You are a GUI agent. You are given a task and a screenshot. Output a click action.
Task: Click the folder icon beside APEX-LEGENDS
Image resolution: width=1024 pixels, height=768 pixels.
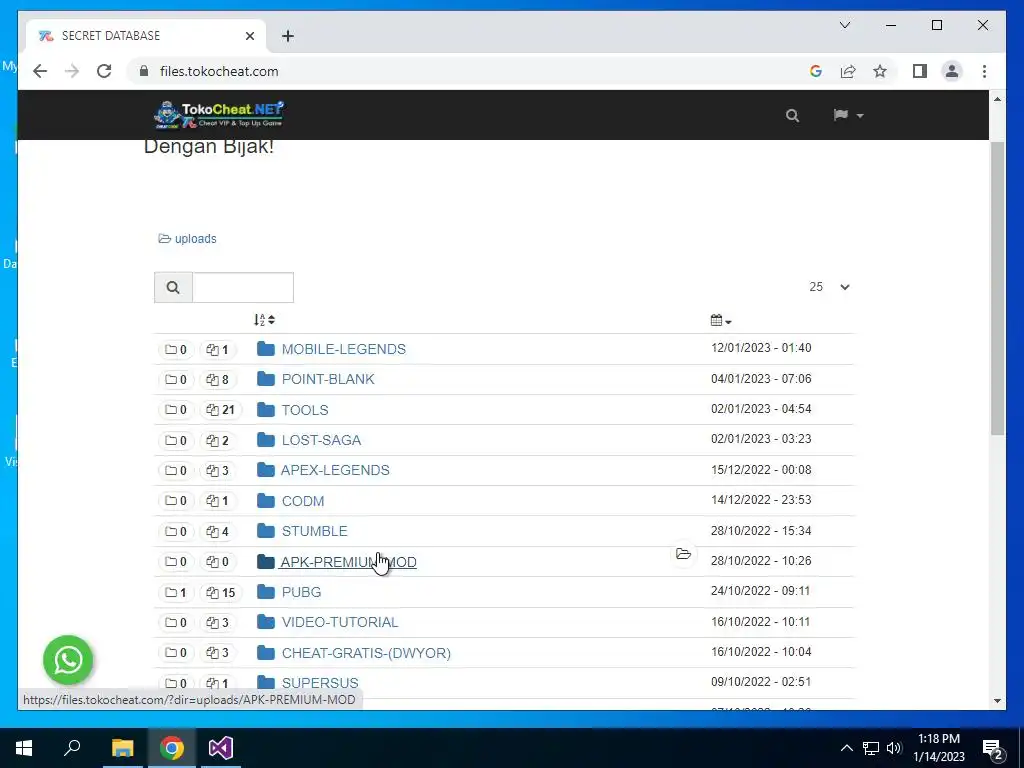266,470
